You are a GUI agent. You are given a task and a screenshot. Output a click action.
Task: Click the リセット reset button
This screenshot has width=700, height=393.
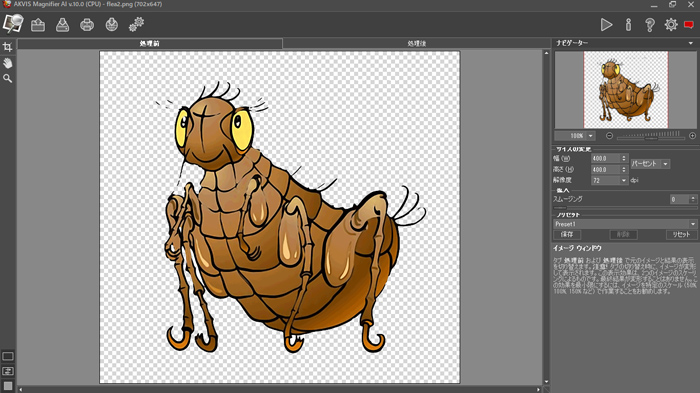tap(681, 234)
